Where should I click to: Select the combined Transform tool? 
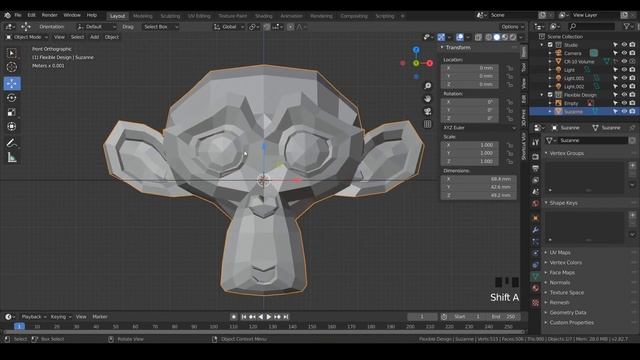[11, 127]
